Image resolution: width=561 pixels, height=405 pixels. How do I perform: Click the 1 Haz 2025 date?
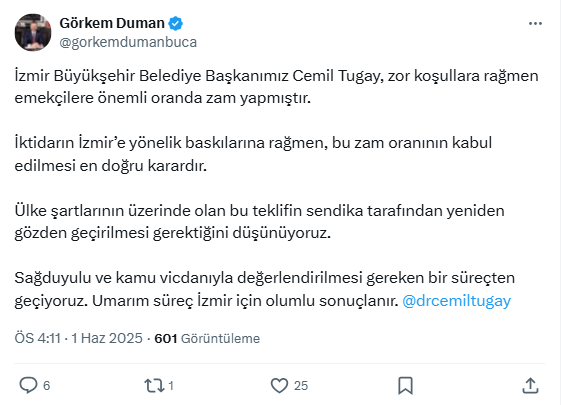point(107,338)
